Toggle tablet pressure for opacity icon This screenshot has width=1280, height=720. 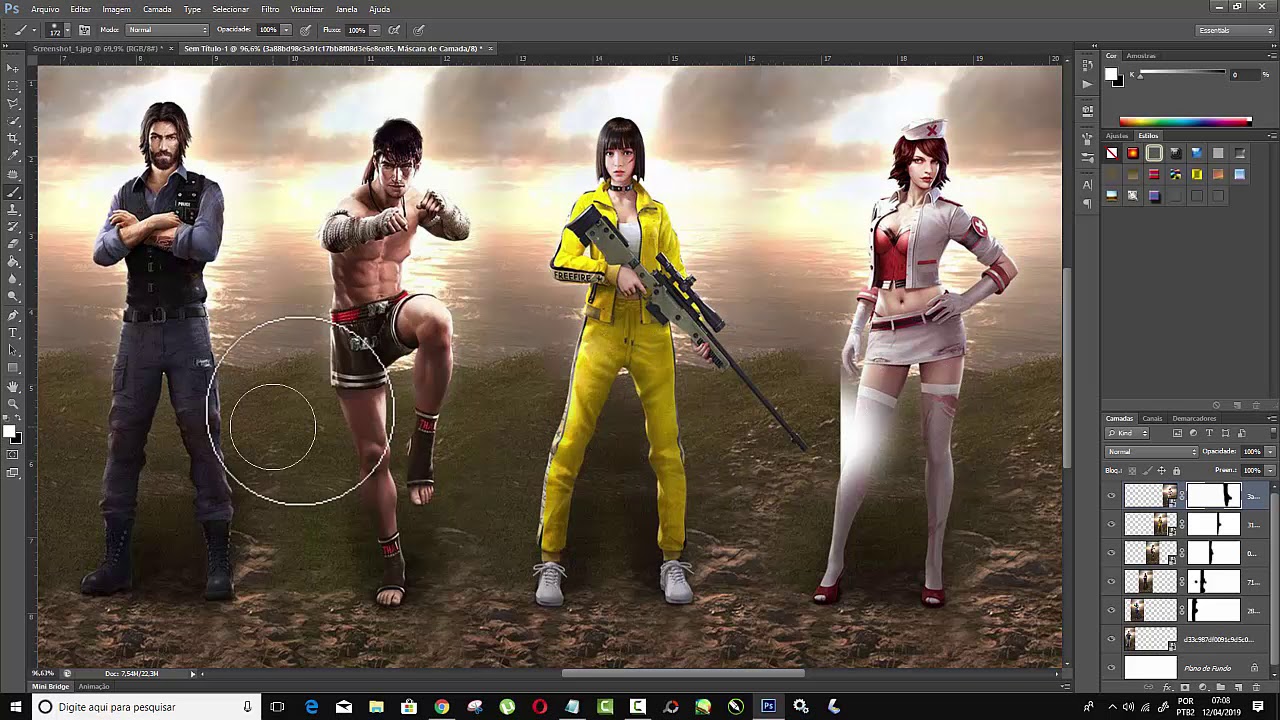pos(305,30)
